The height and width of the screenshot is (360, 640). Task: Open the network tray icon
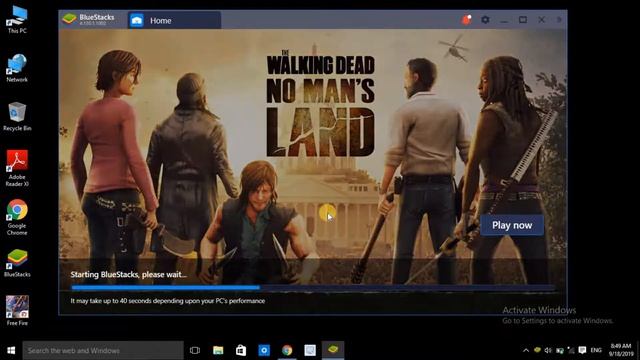(571, 350)
